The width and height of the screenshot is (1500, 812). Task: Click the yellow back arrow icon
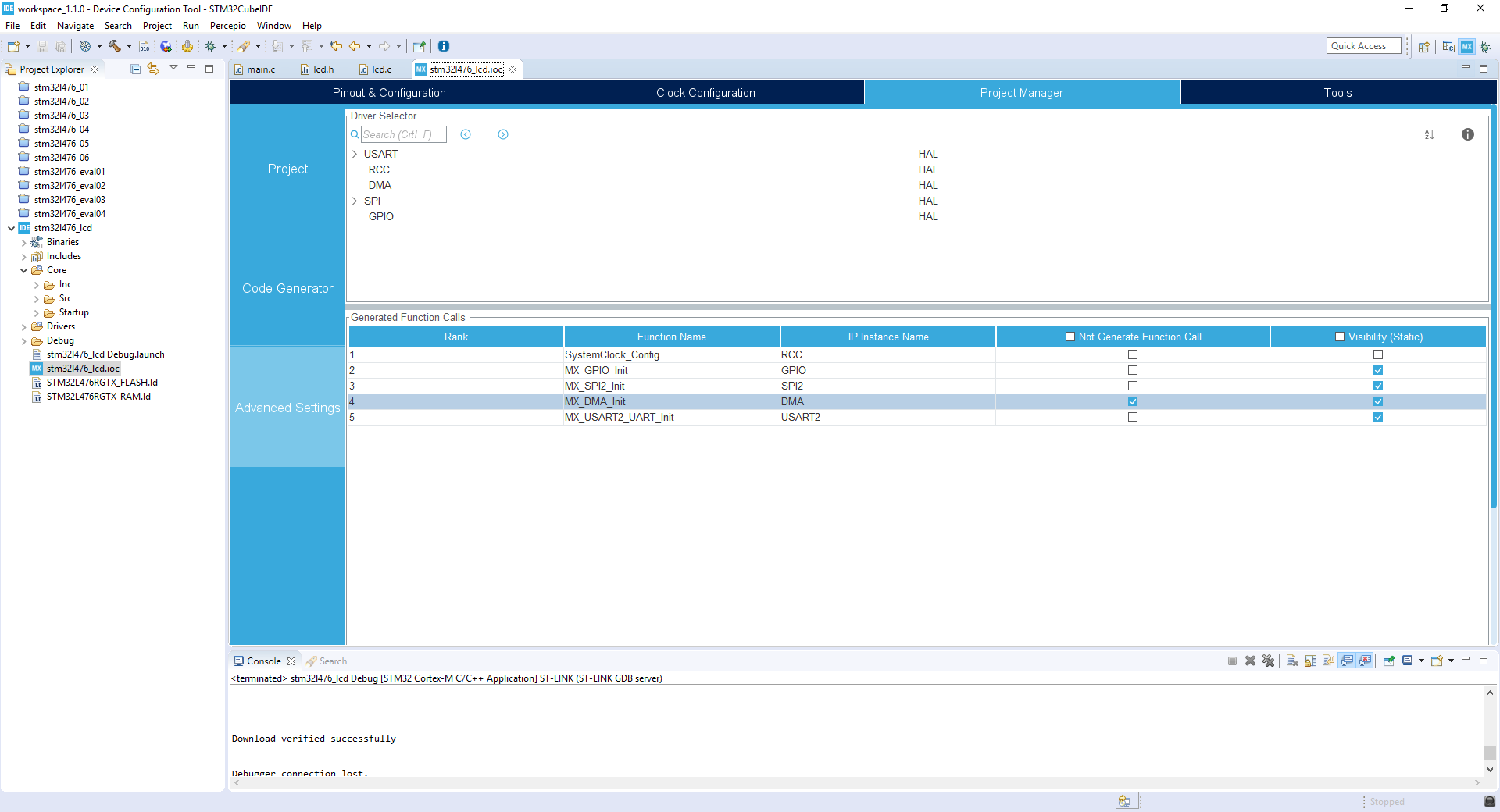pos(355,46)
